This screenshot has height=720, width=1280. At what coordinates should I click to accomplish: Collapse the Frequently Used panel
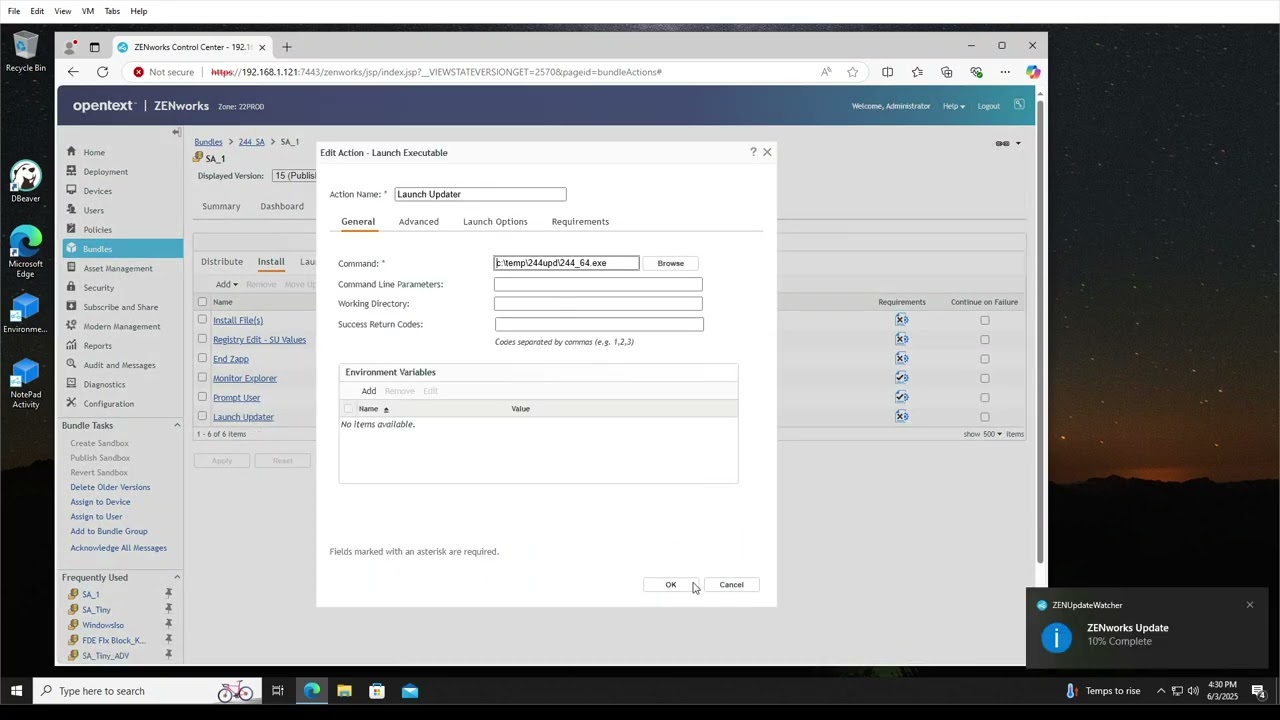point(177,577)
